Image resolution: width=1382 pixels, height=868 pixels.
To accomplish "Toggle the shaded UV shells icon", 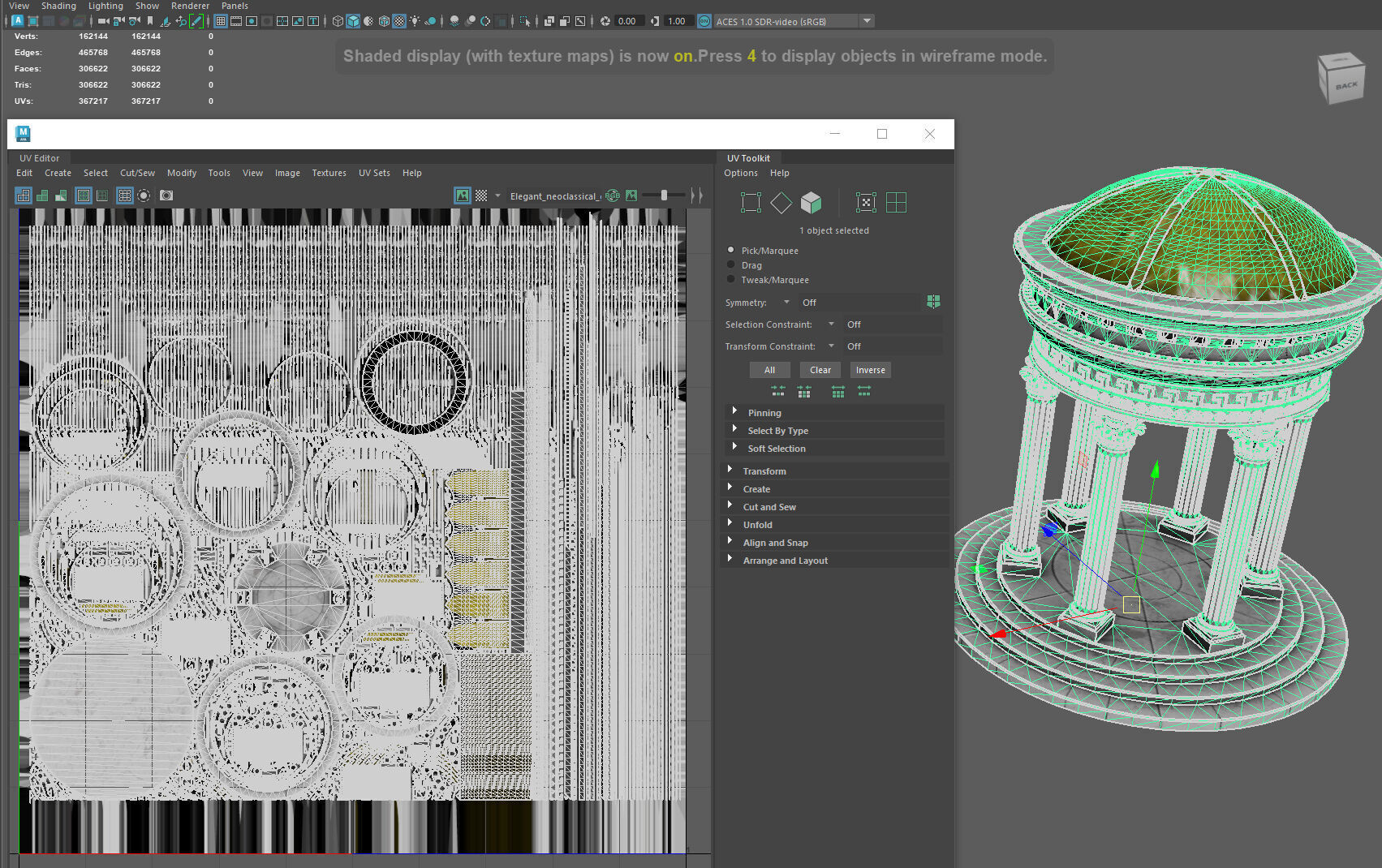I will coord(42,196).
